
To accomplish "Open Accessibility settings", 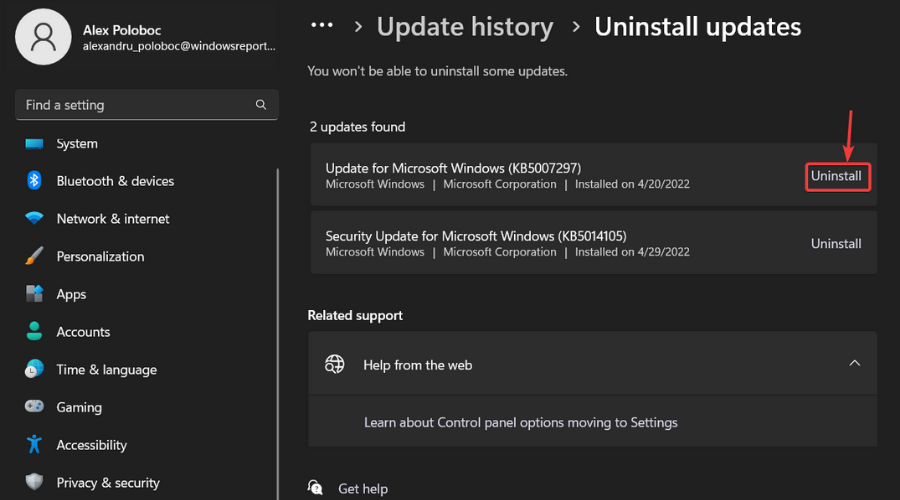I will 91,445.
